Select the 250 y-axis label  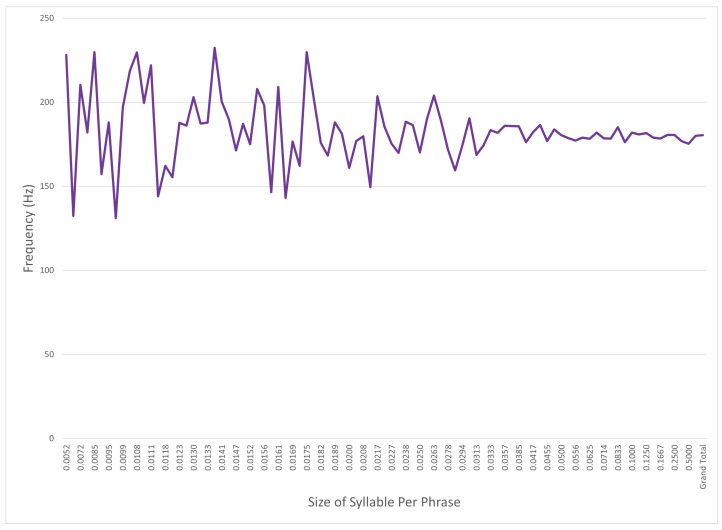point(47,18)
